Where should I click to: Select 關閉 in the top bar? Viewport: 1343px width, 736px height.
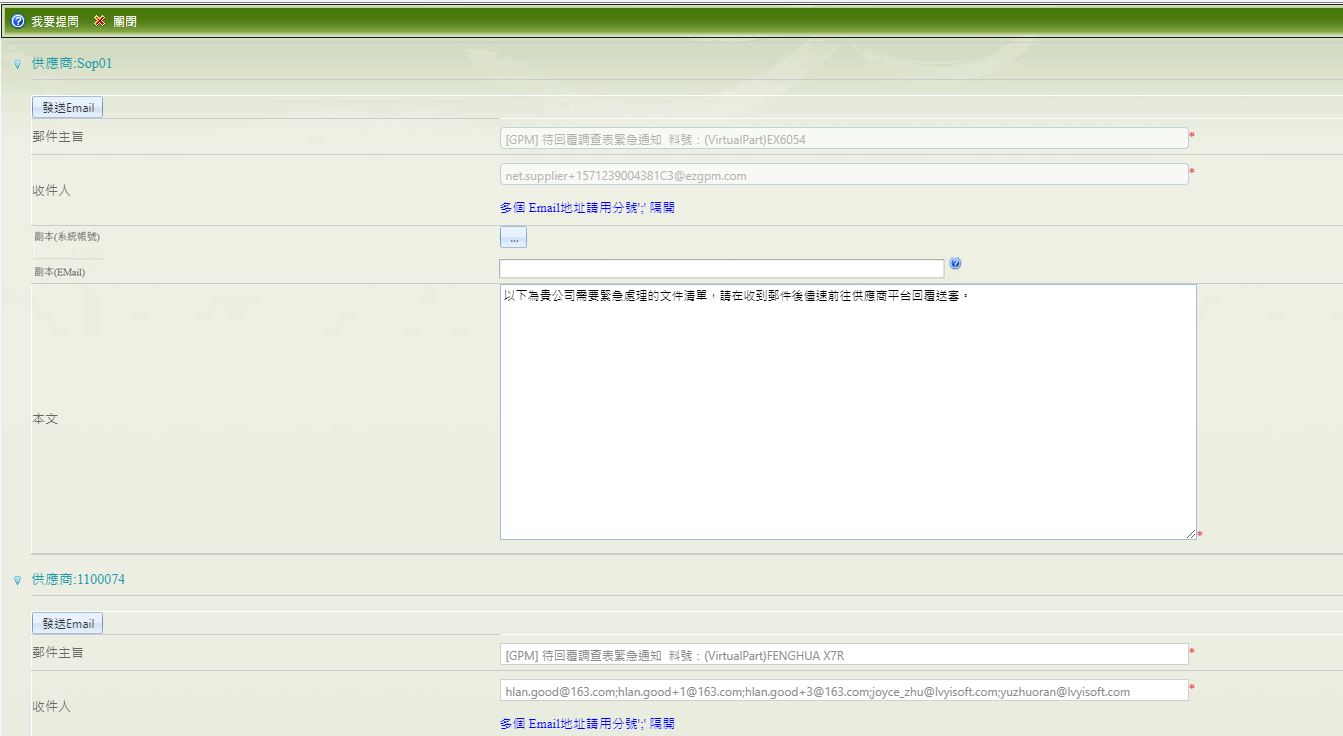click(125, 21)
